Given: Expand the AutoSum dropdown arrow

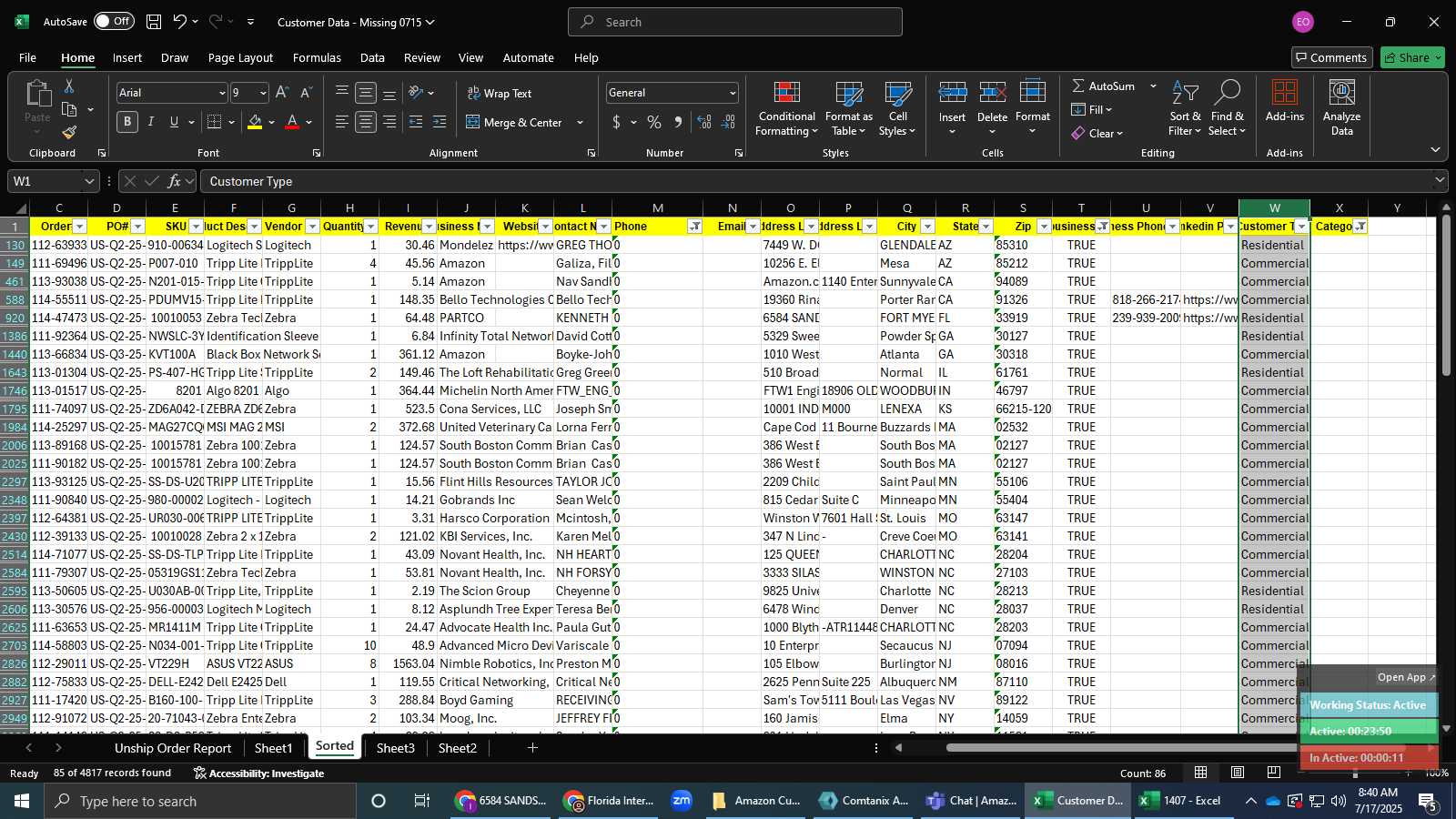Looking at the screenshot, I should (1153, 86).
